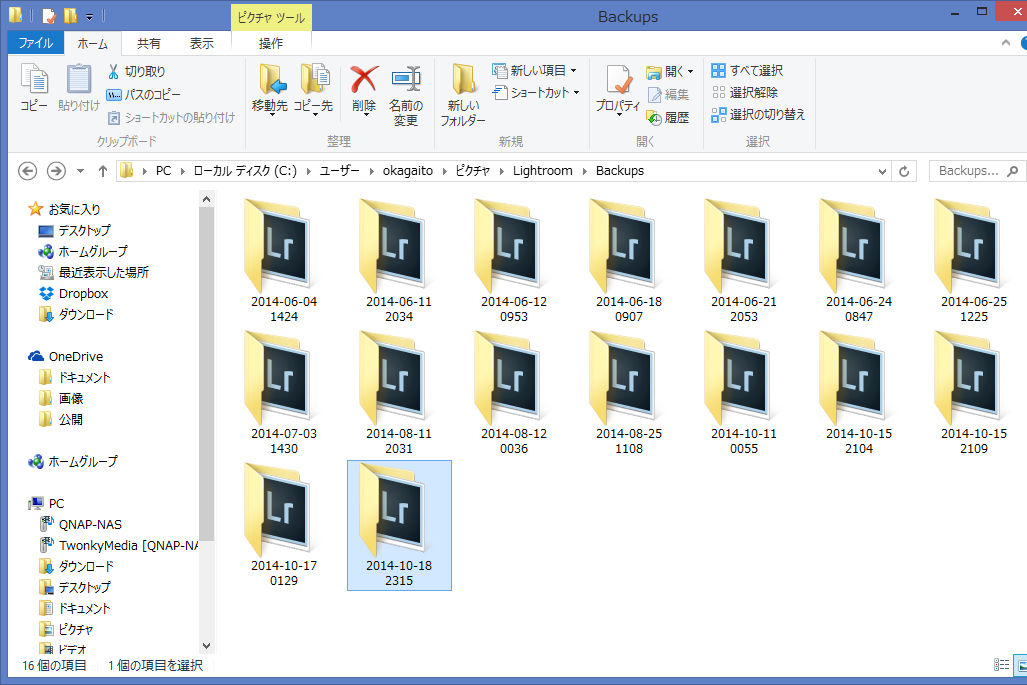Open Quick Access Toolbar customize dropdown
1027x685 pixels.
90,16
